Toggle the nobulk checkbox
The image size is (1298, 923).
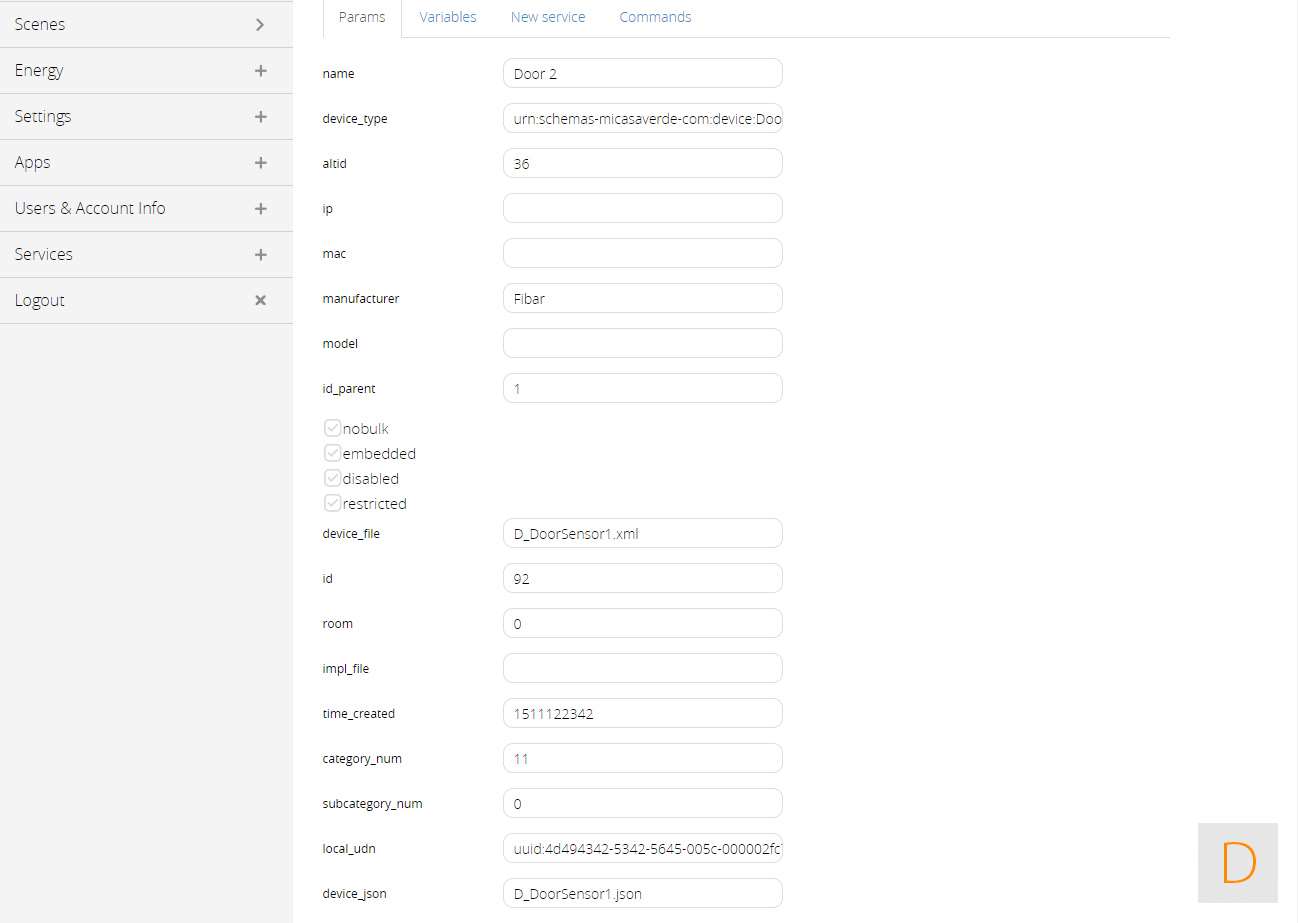coord(333,428)
